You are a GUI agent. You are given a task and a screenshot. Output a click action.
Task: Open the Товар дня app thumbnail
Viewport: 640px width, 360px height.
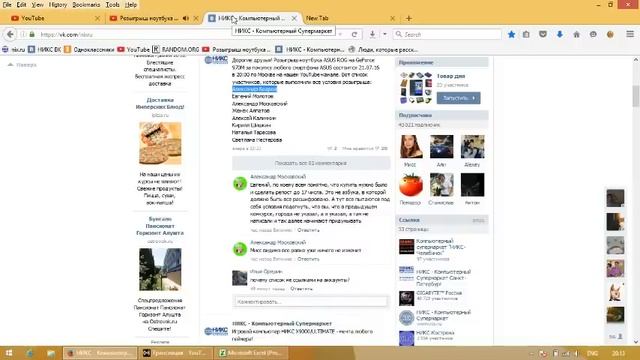416,88
